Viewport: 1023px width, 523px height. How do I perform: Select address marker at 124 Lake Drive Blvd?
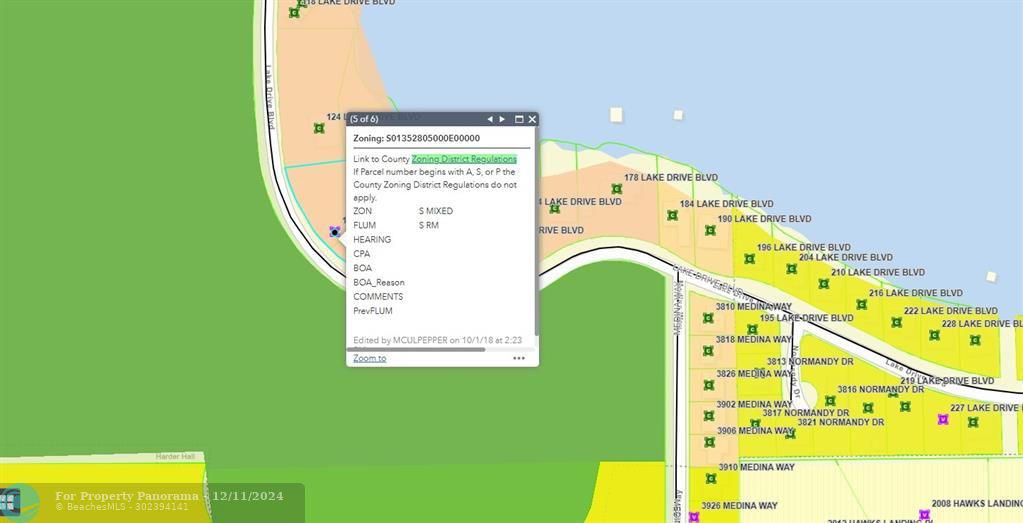coord(319,128)
